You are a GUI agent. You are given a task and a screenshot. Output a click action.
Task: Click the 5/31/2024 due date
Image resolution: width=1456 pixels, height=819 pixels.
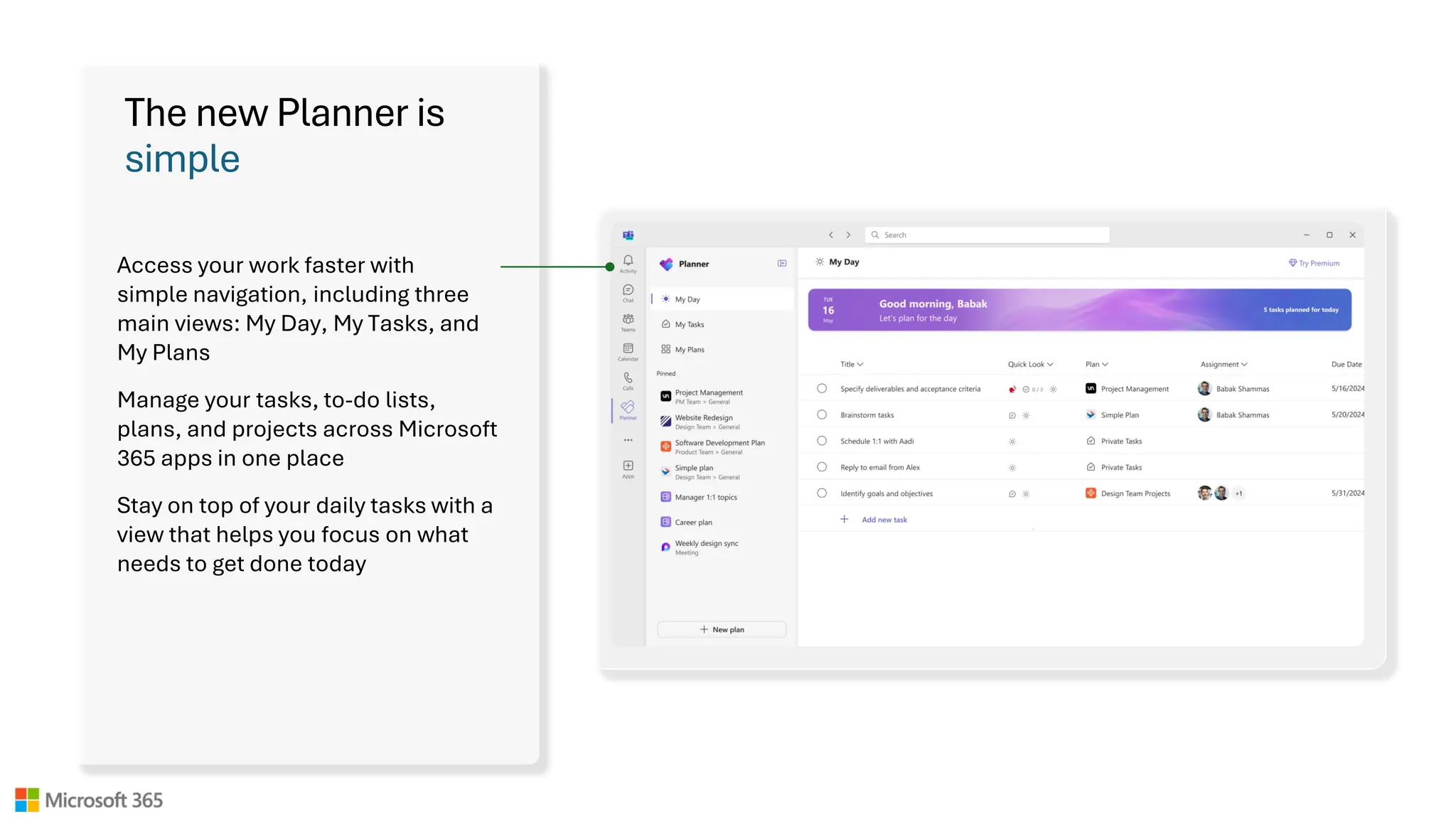1347,493
